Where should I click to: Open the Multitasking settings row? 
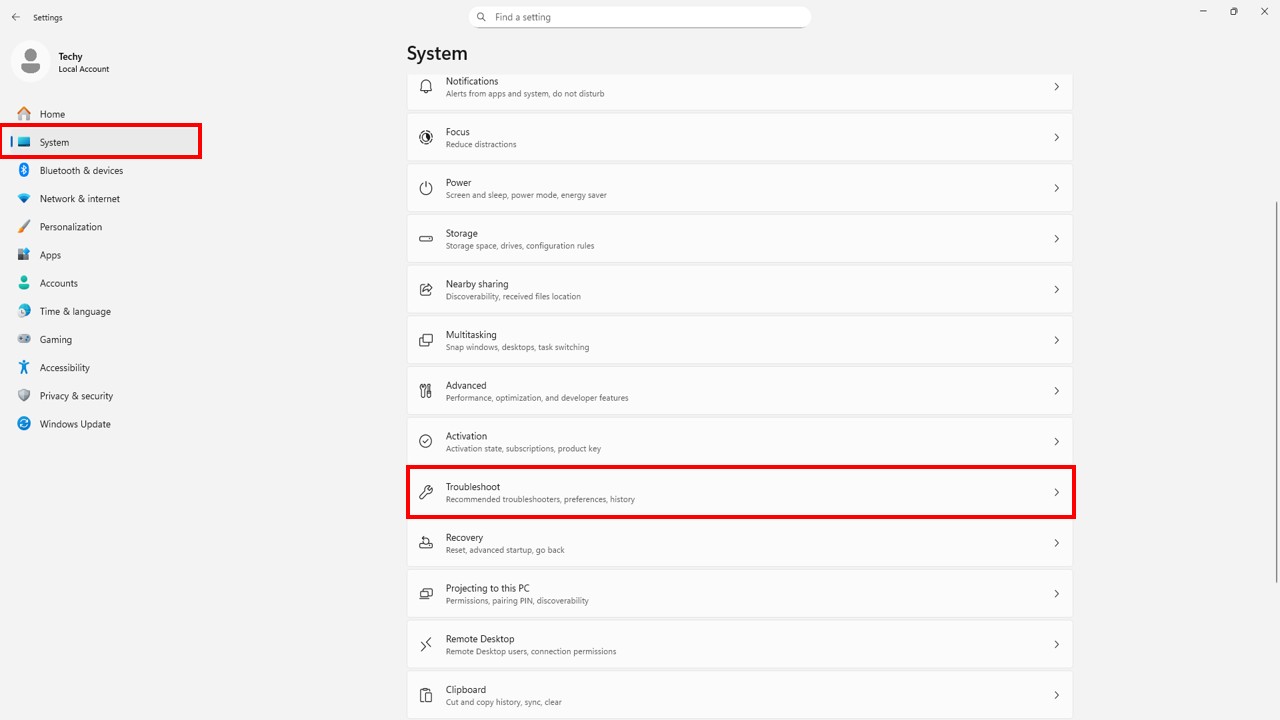click(x=739, y=340)
